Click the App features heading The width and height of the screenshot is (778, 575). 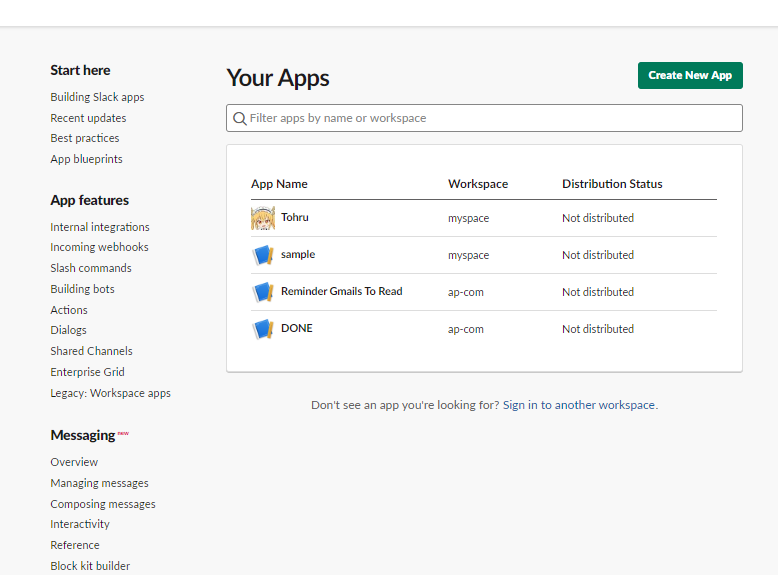[89, 200]
